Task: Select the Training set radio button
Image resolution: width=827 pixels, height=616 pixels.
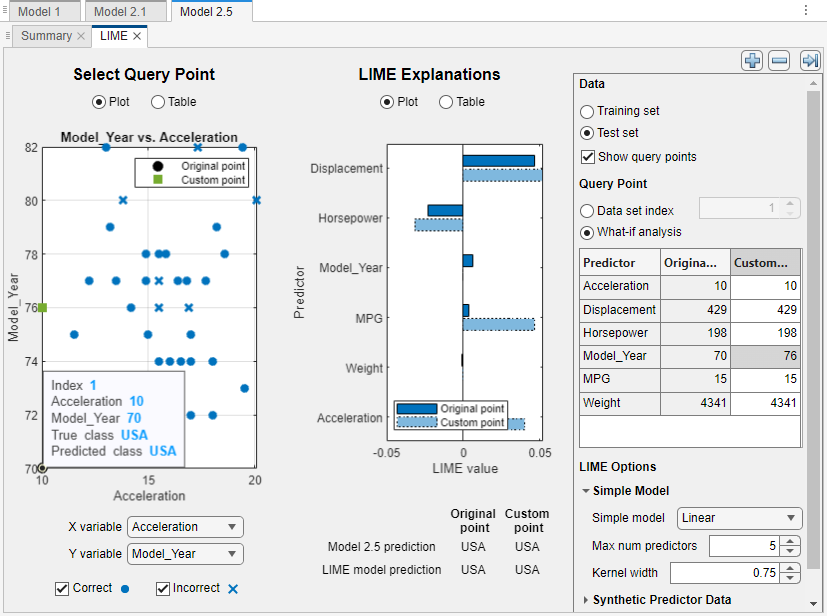Action: pyautogui.click(x=585, y=111)
